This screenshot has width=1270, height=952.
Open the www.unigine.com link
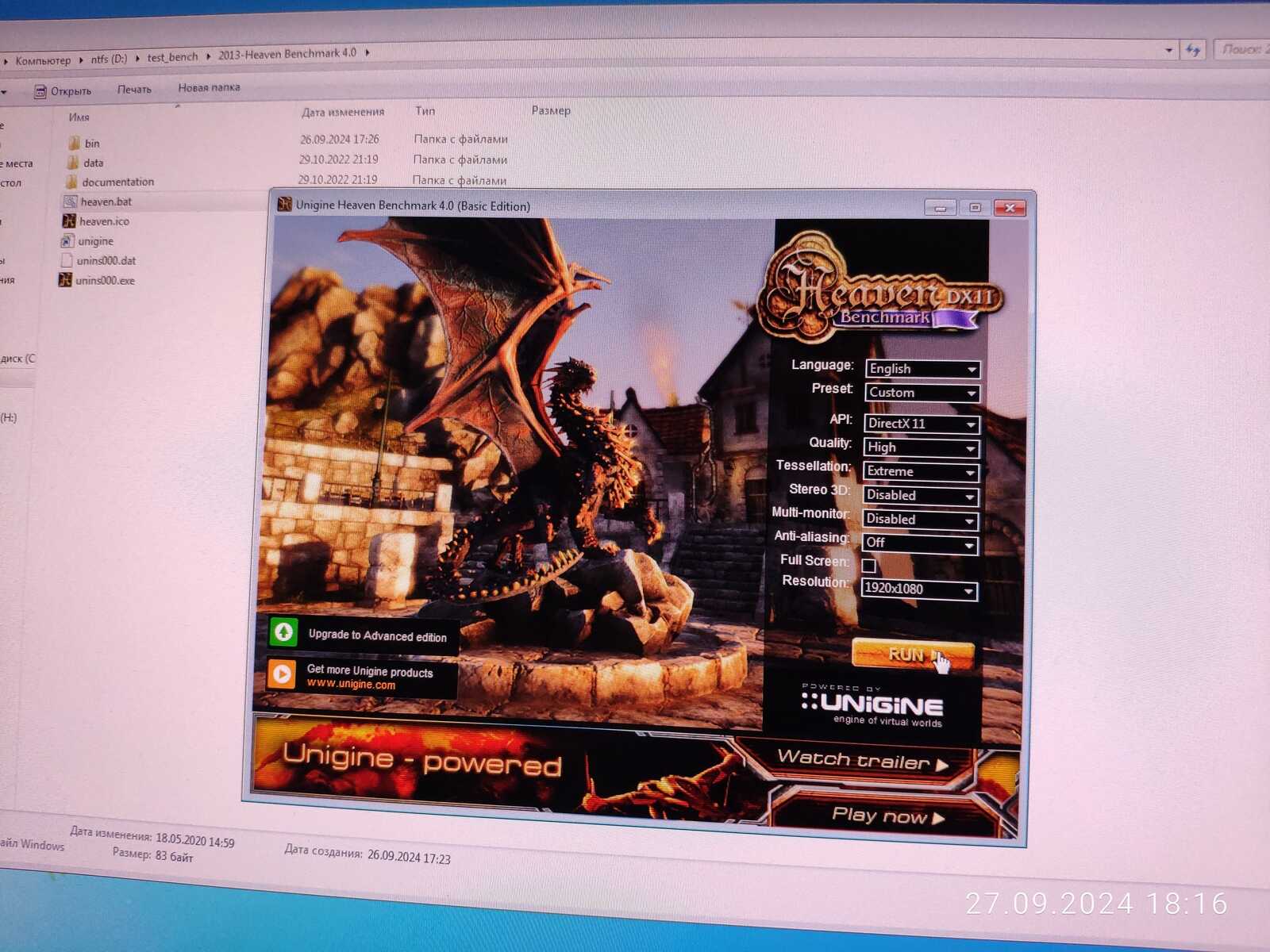pyautogui.click(x=351, y=685)
